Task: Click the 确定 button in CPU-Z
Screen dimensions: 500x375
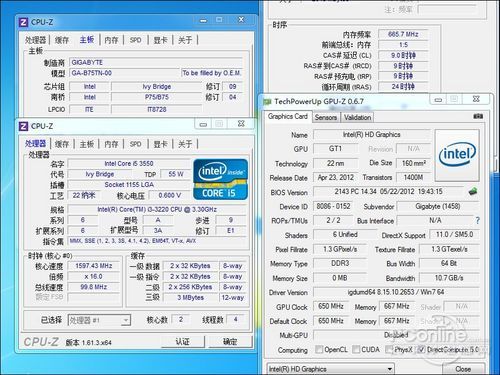Action: point(230,342)
